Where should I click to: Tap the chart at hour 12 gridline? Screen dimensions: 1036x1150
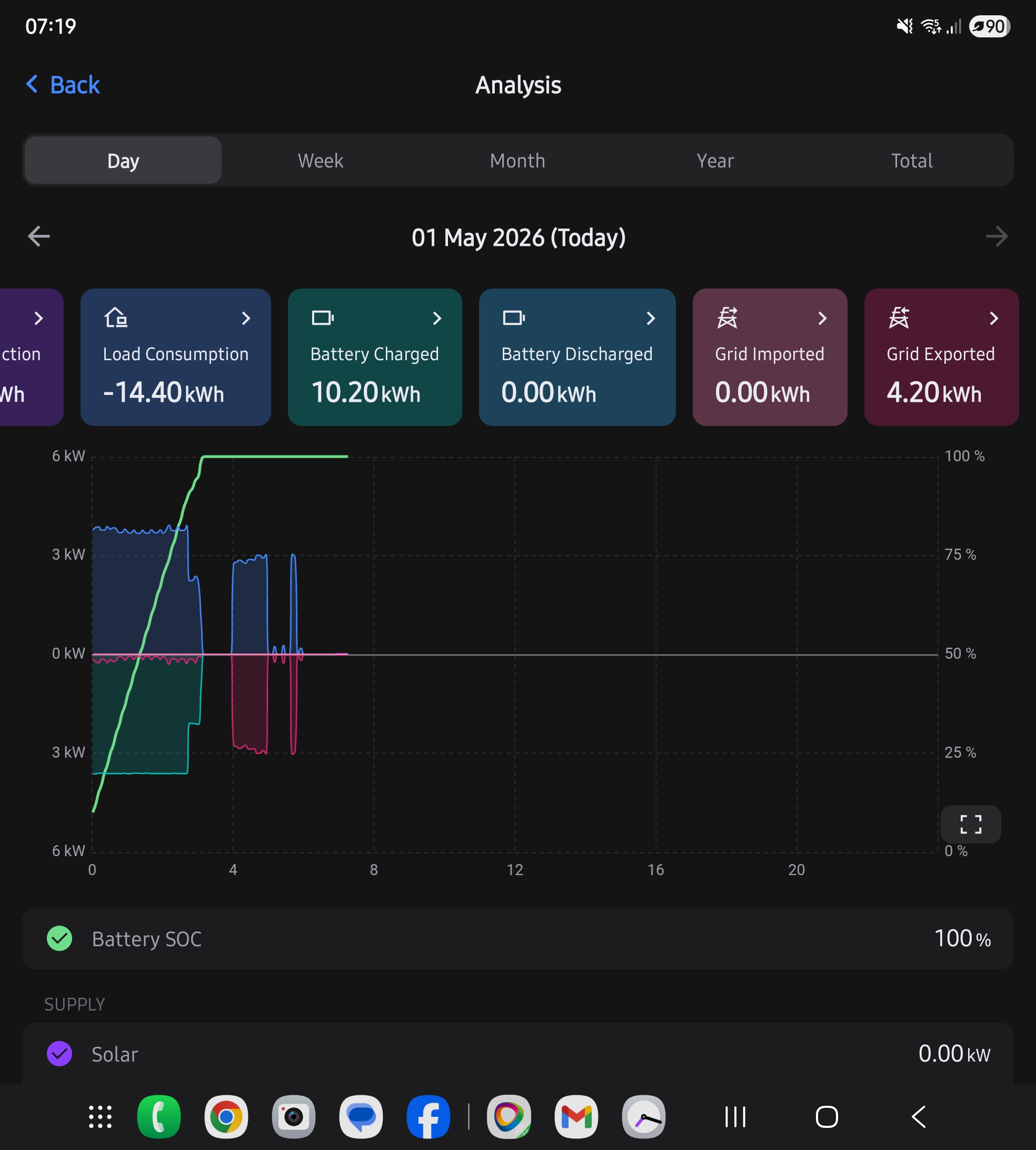pyautogui.click(x=515, y=655)
